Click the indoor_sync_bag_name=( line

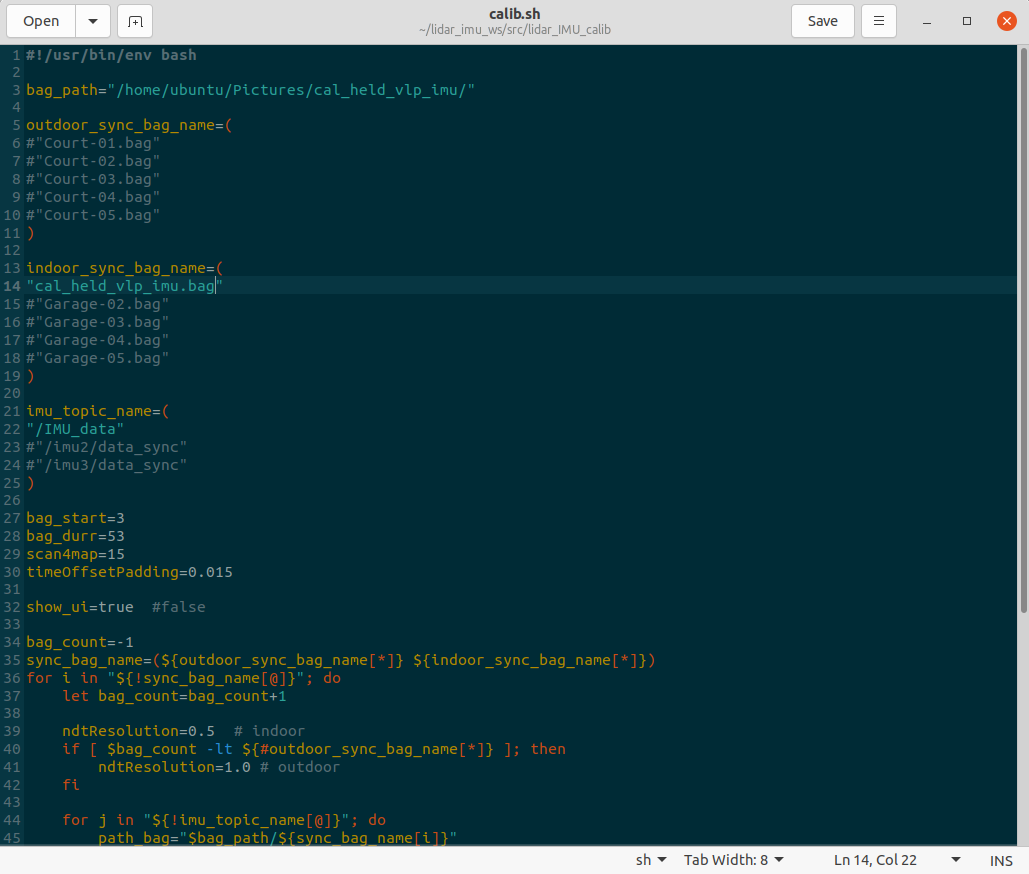tap(125, 268)
